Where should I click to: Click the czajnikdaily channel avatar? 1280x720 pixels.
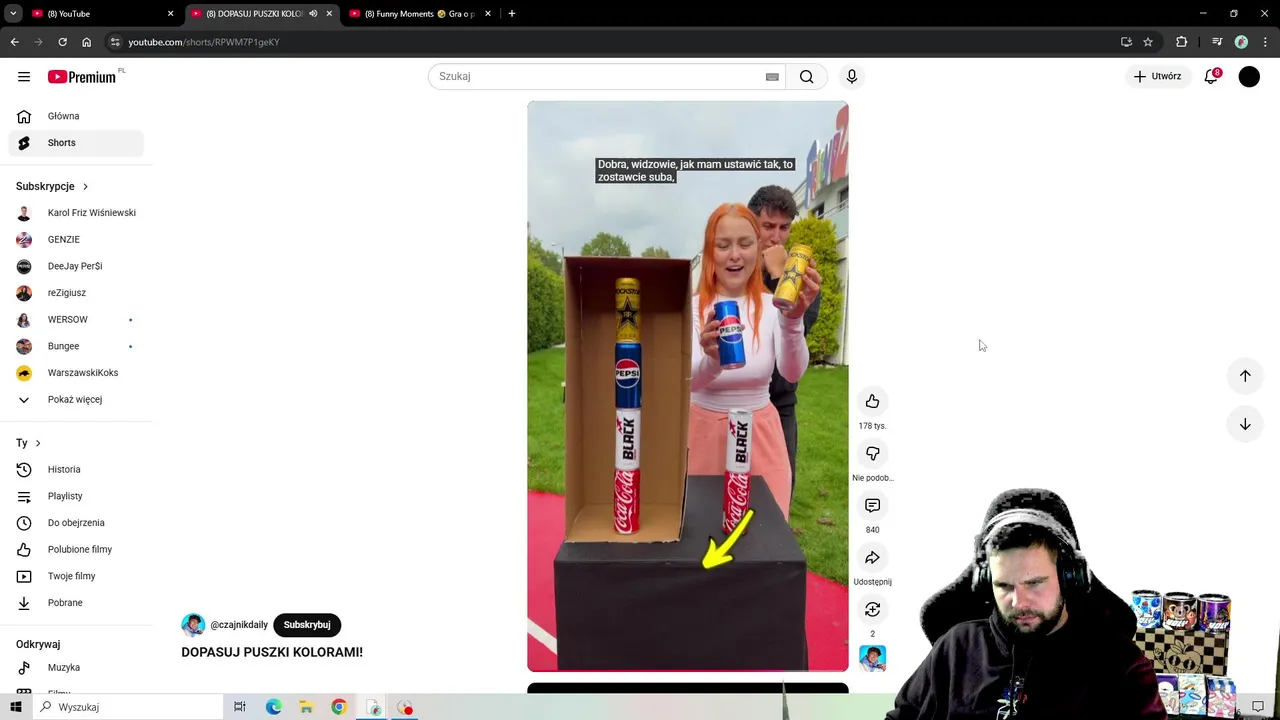tap(193, 625)
